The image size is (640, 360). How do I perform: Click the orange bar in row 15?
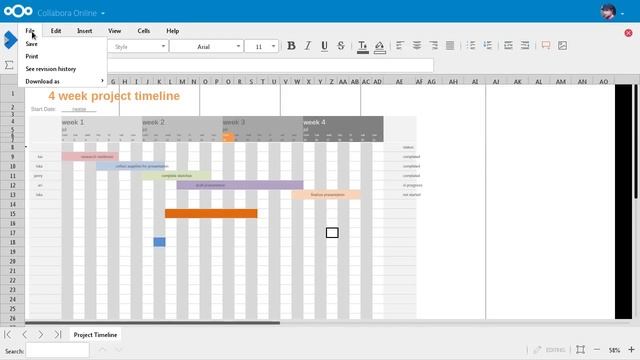211,213
